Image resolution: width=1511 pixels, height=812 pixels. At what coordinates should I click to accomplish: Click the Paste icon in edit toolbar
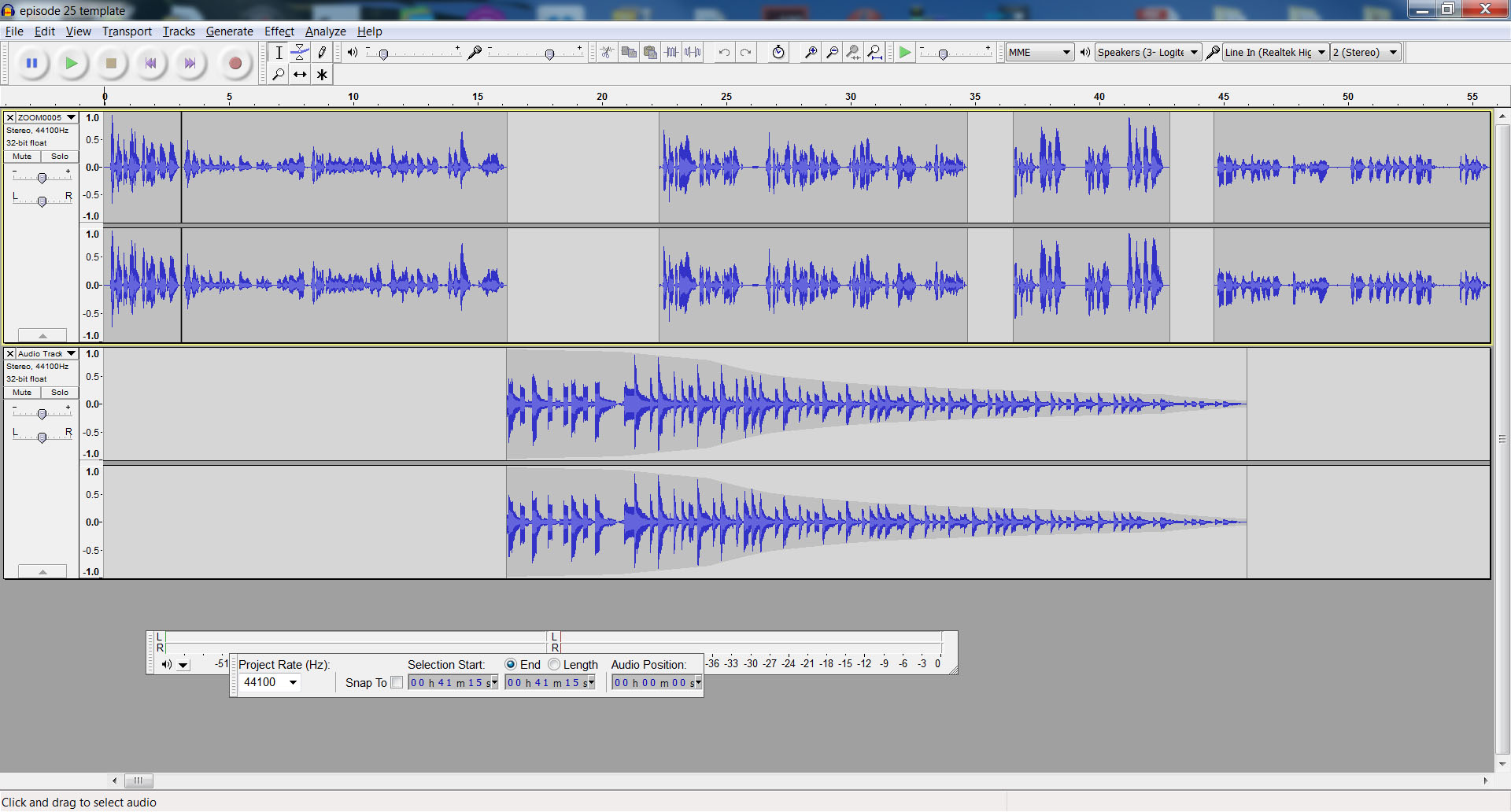(x=650, y=53)
